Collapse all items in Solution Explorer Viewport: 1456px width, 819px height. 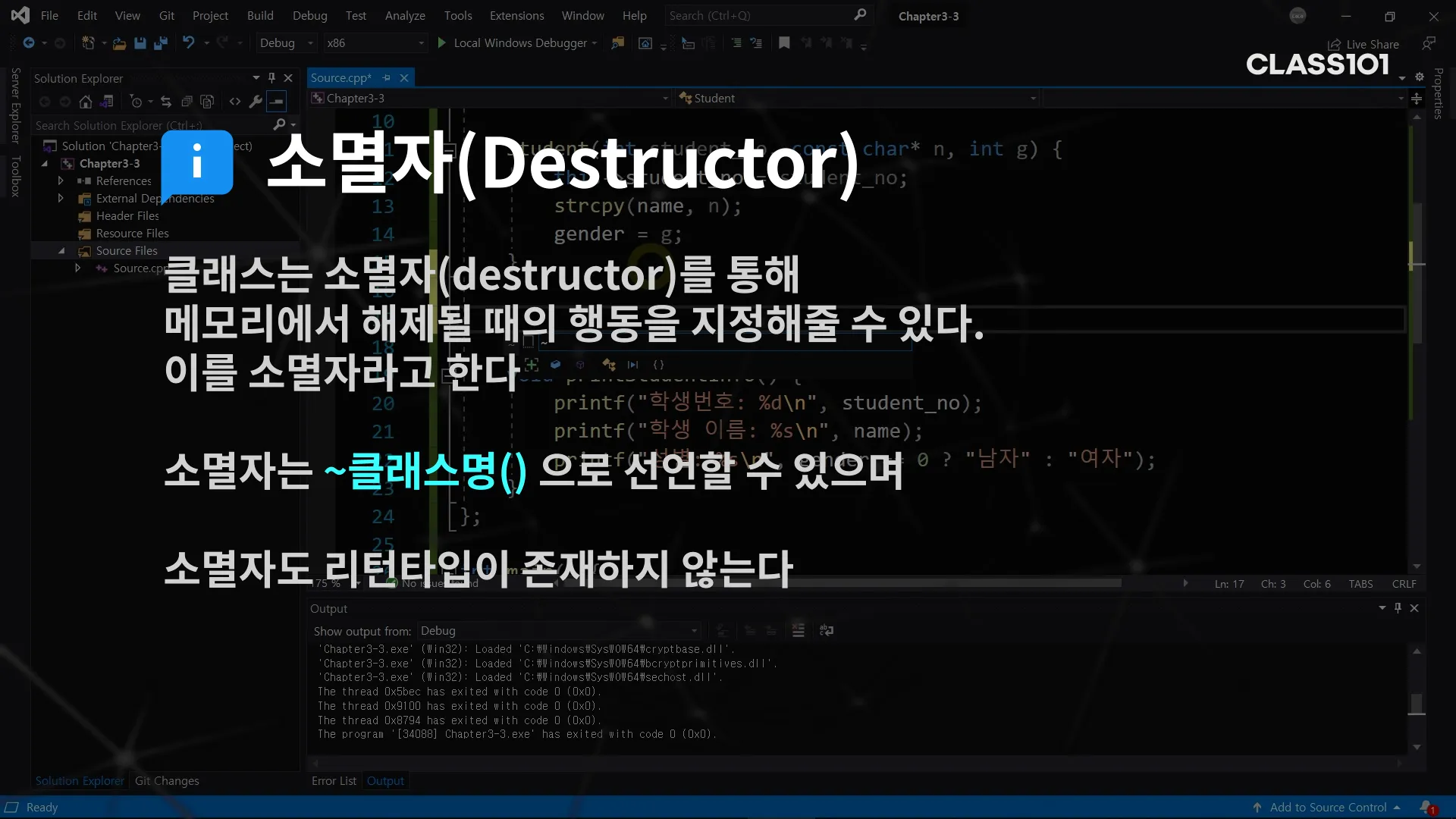tap(187, 102)
